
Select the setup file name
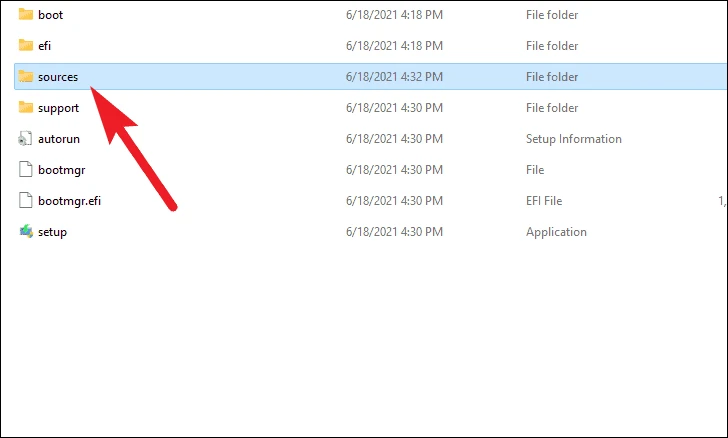pyautogui.click(x=52, y=232)
